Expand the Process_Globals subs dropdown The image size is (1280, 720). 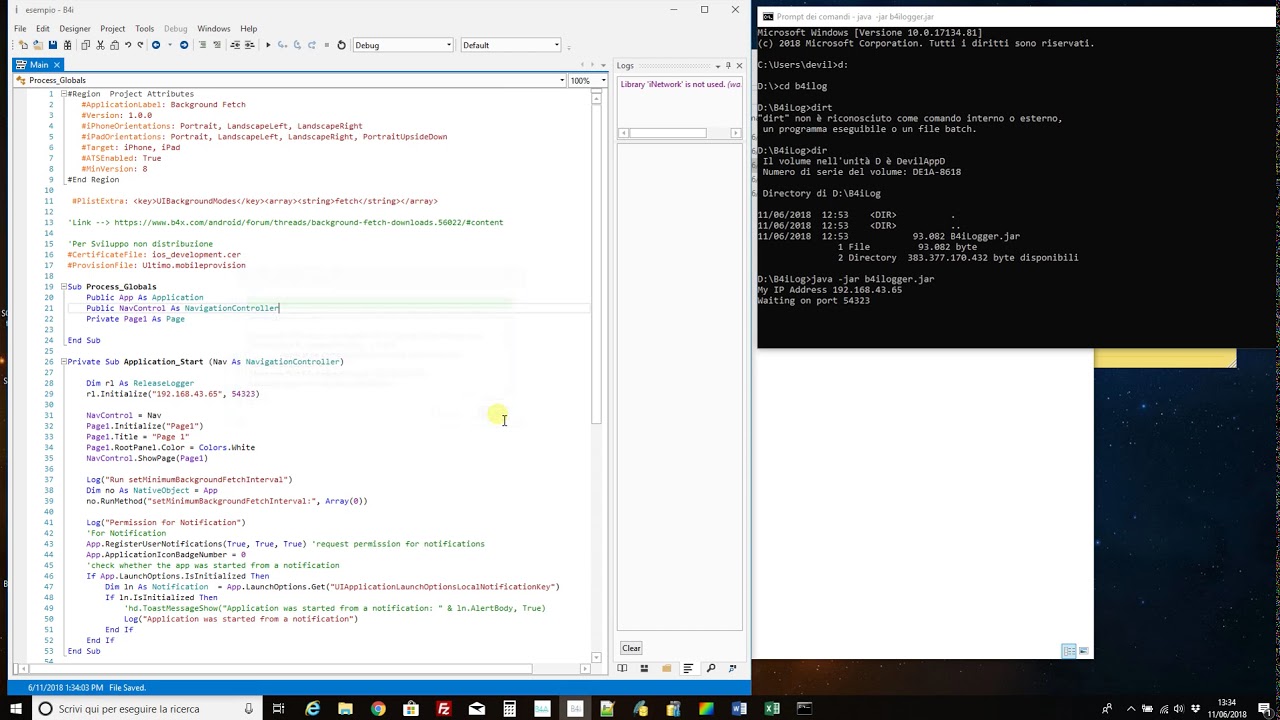click(290, 80)
